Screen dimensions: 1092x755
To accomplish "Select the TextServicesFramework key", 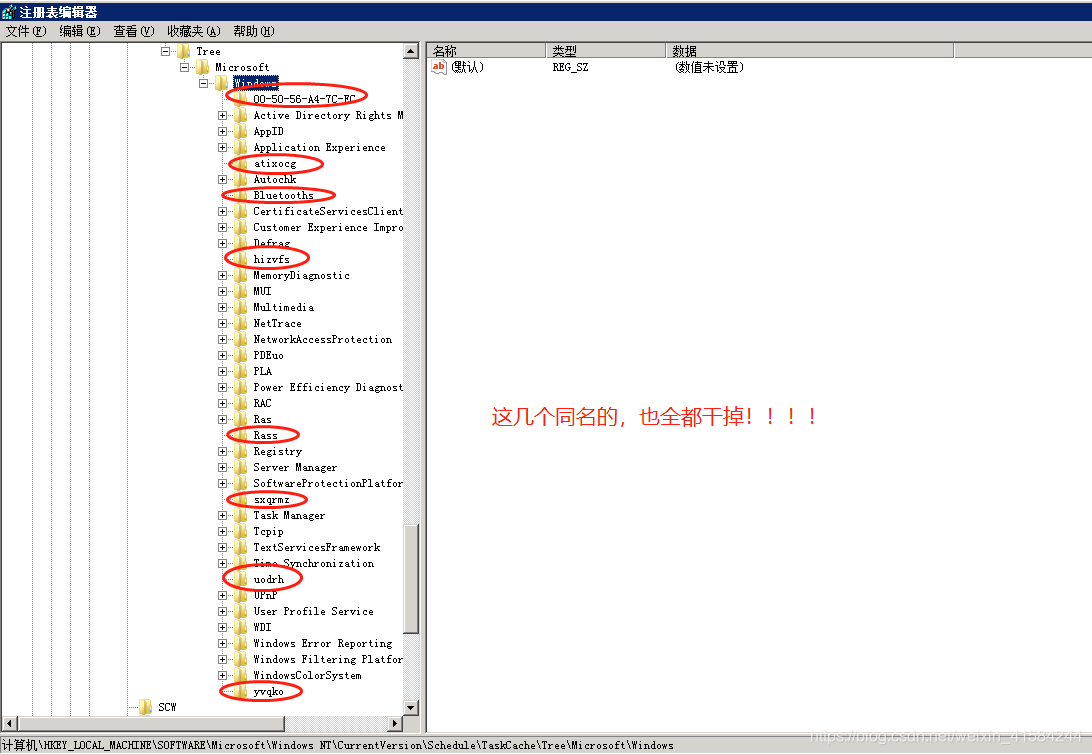I will pos(317,547).
